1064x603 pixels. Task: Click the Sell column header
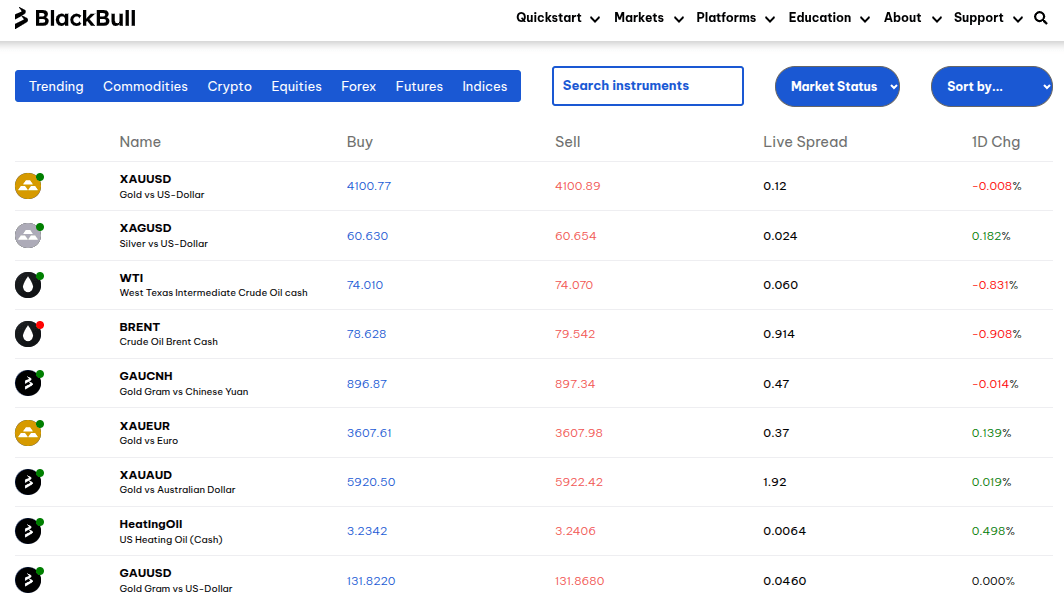[567, 142]
